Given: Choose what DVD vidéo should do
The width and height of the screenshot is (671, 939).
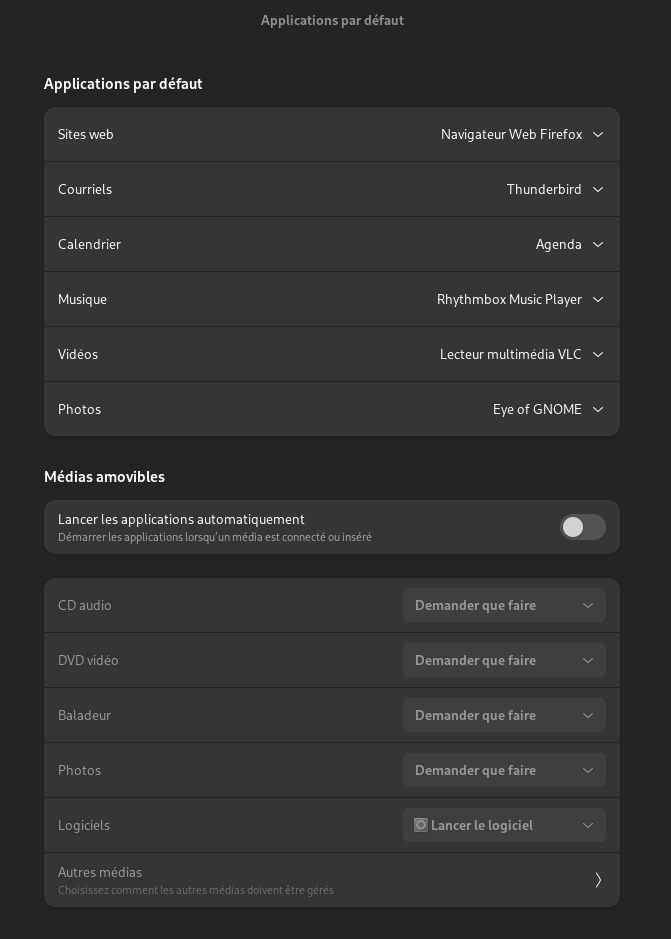Looking at the screenshot, I should [504, 660].
